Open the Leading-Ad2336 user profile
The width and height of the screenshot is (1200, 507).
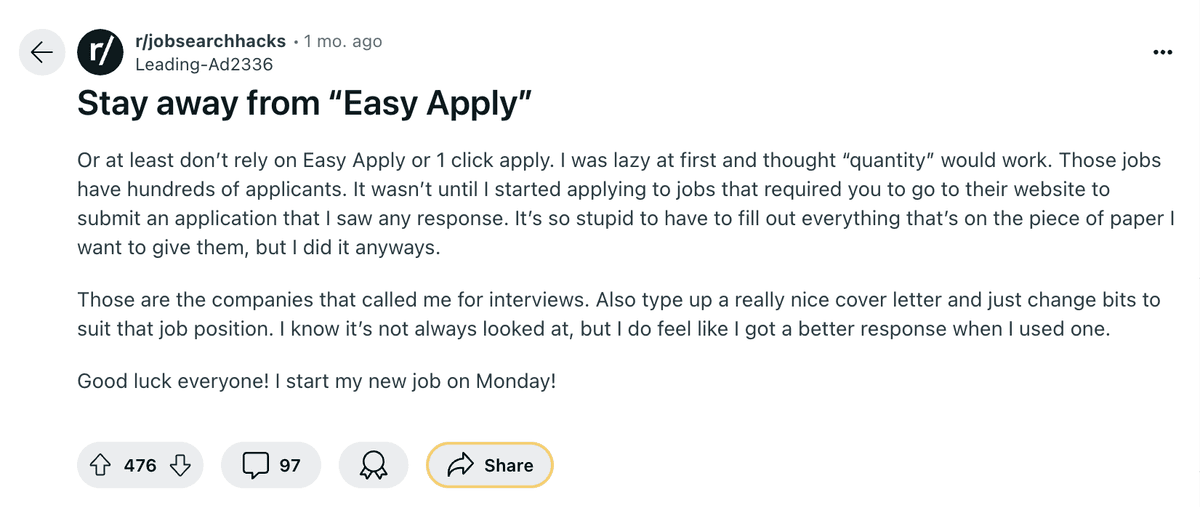[203, 64]
